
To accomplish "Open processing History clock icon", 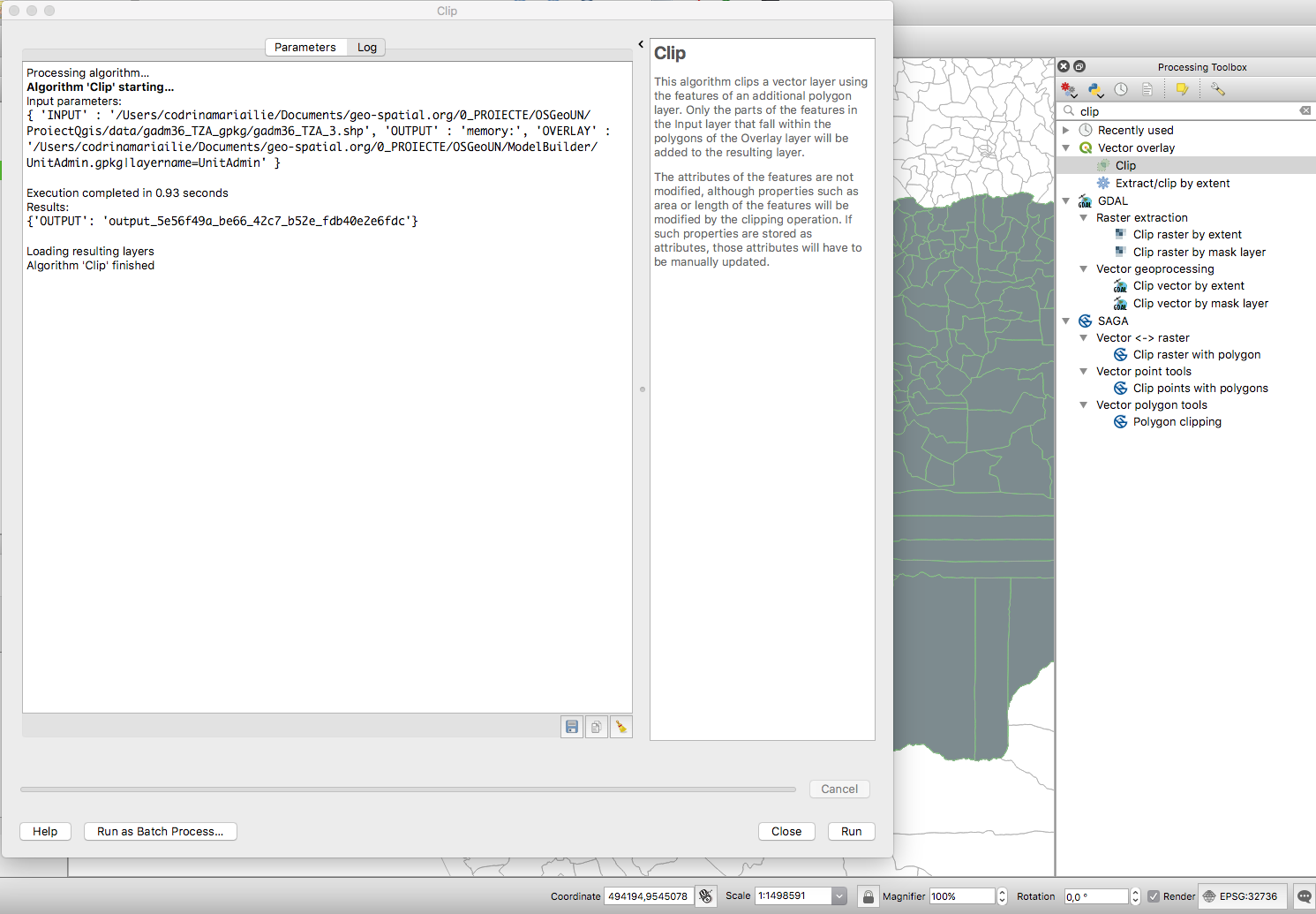I will (x=1121, y=89).
